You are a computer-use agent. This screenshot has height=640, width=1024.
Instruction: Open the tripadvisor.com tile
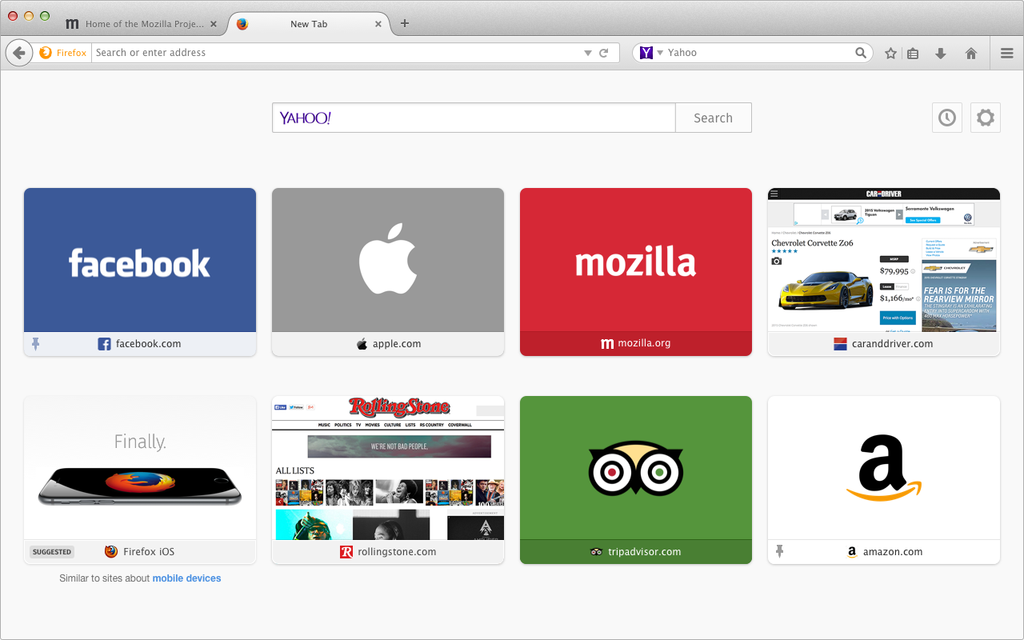[x=635, y=470]
